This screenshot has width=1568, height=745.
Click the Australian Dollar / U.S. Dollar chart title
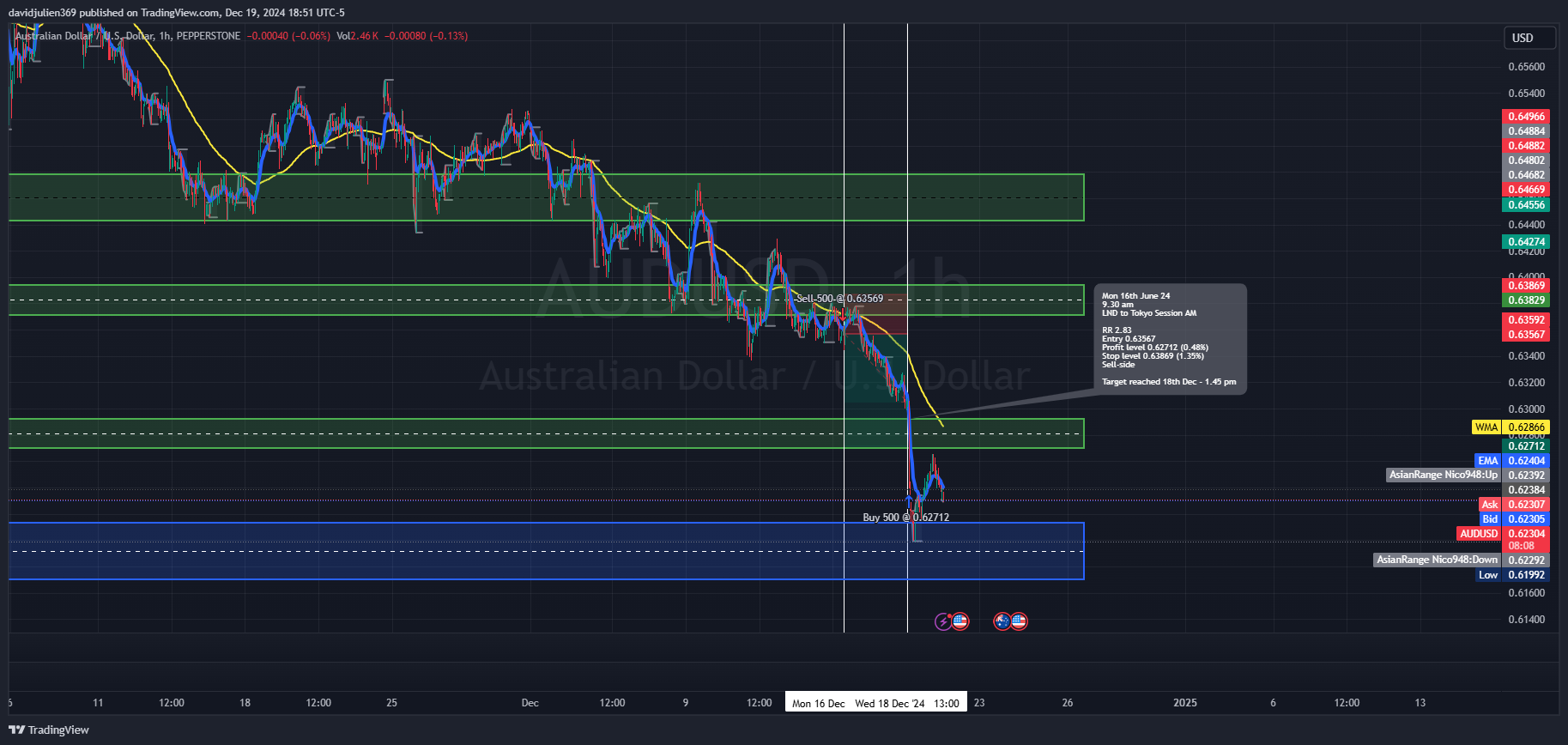click(x=84, y=36)
